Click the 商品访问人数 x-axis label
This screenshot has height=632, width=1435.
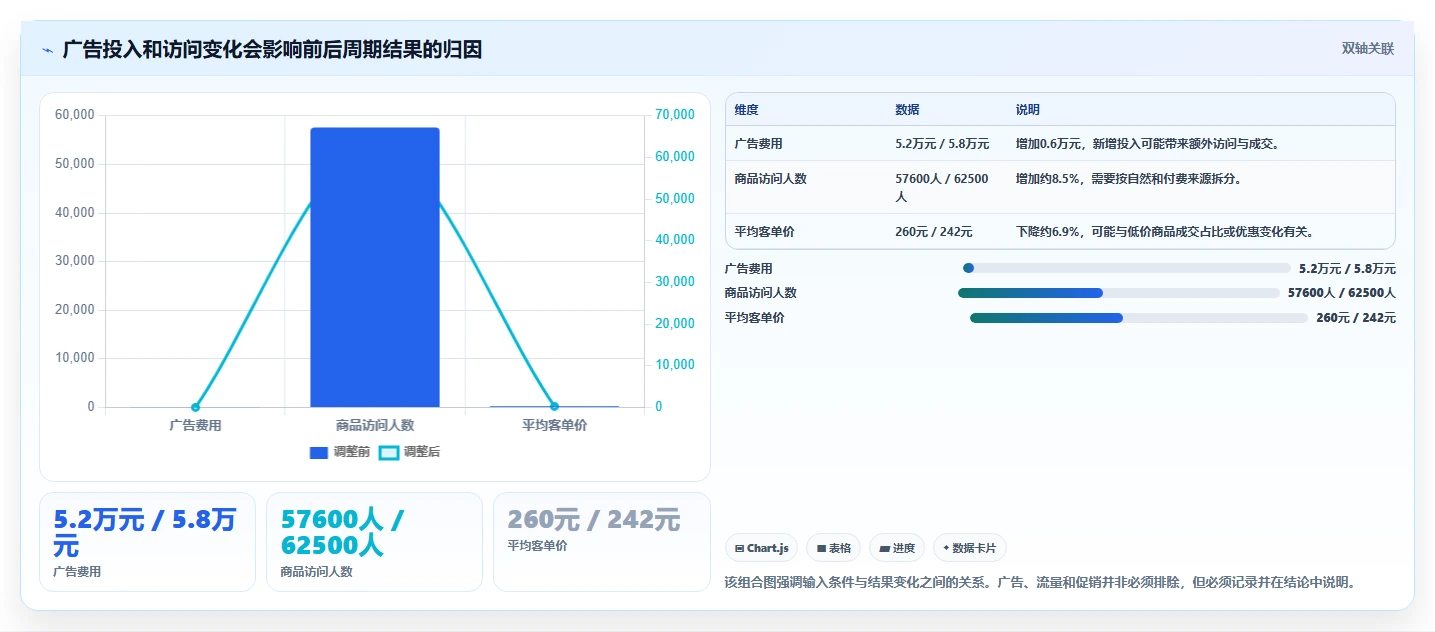pyautogui.click(x=375, y=425)
